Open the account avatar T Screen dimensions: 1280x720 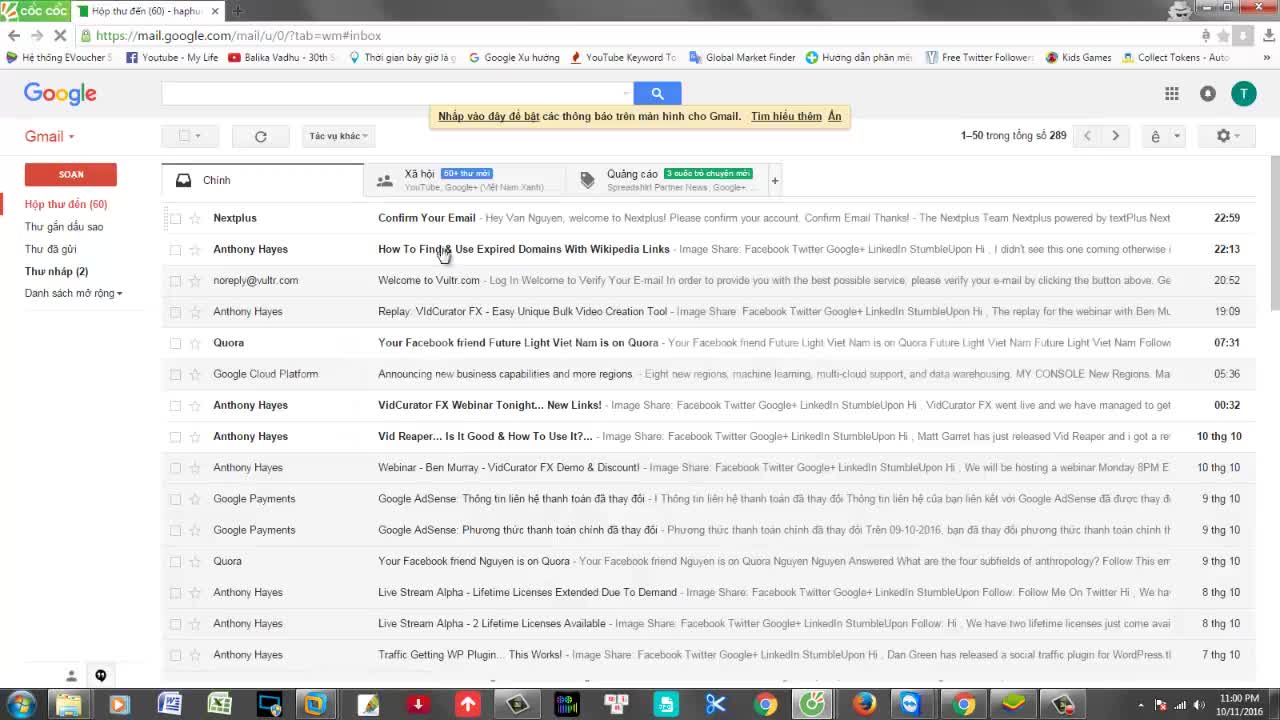tap(1243, 93)
